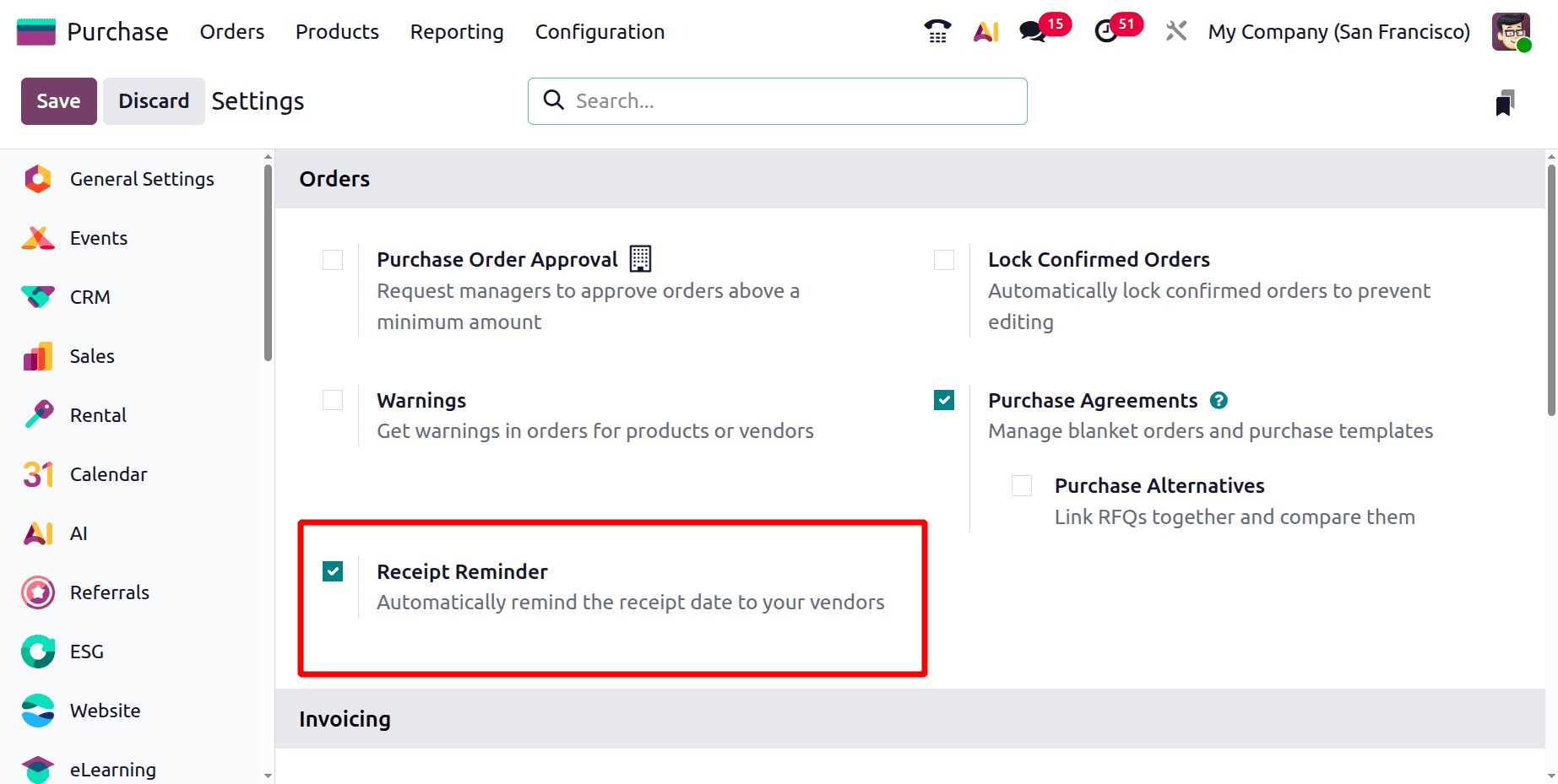Screen dimensions: 1558x784
Task: Open the user avatar profile menu
Action: [x=1511, y=31]
